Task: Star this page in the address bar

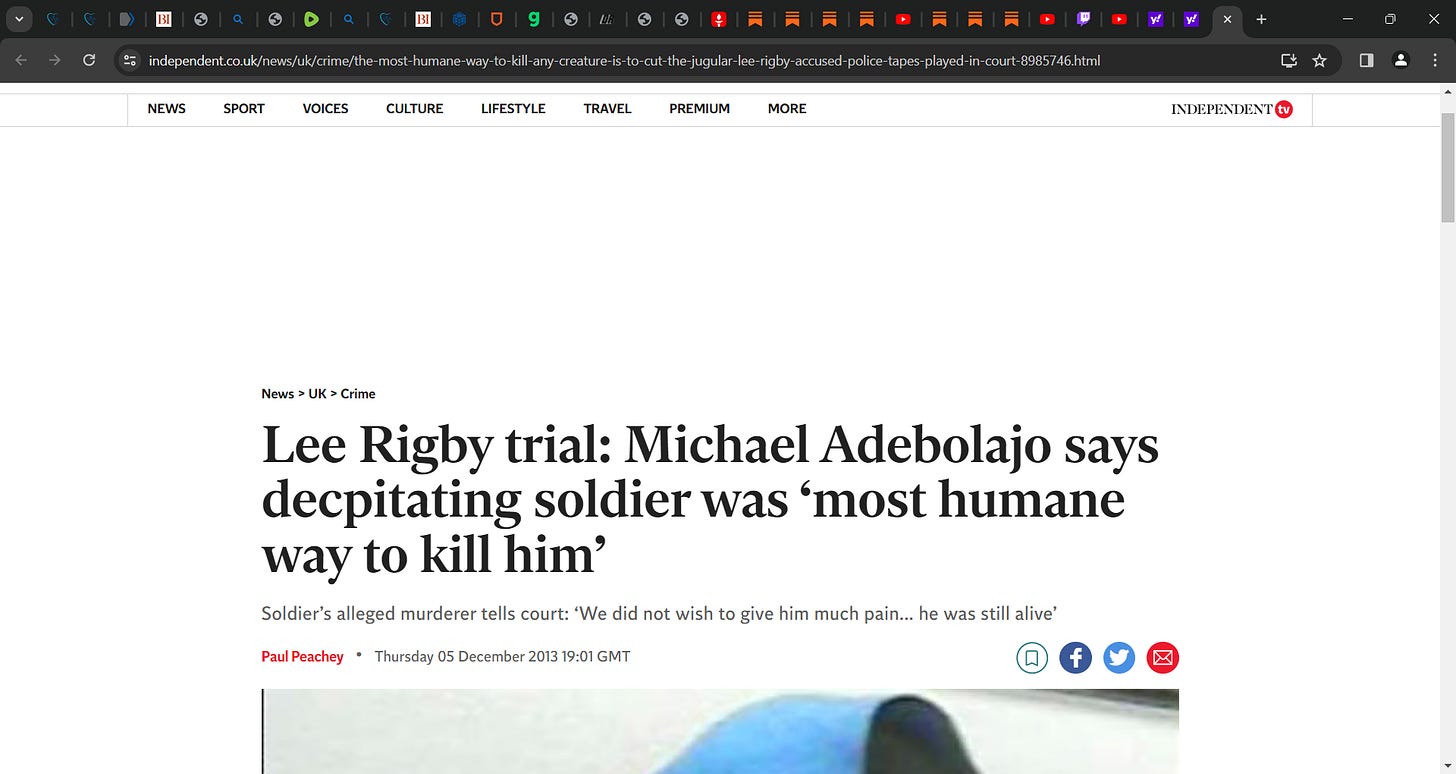Action: click(1319, 60)
